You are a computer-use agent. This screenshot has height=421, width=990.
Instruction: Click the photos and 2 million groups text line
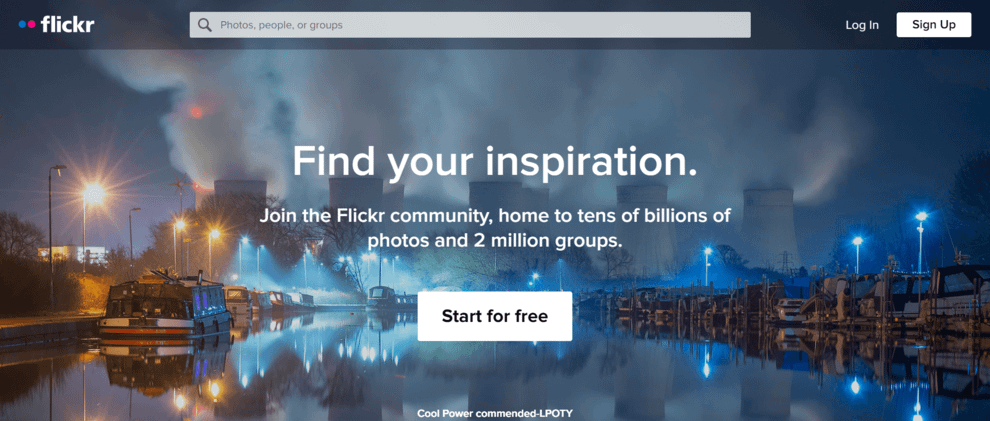point(495,240)
